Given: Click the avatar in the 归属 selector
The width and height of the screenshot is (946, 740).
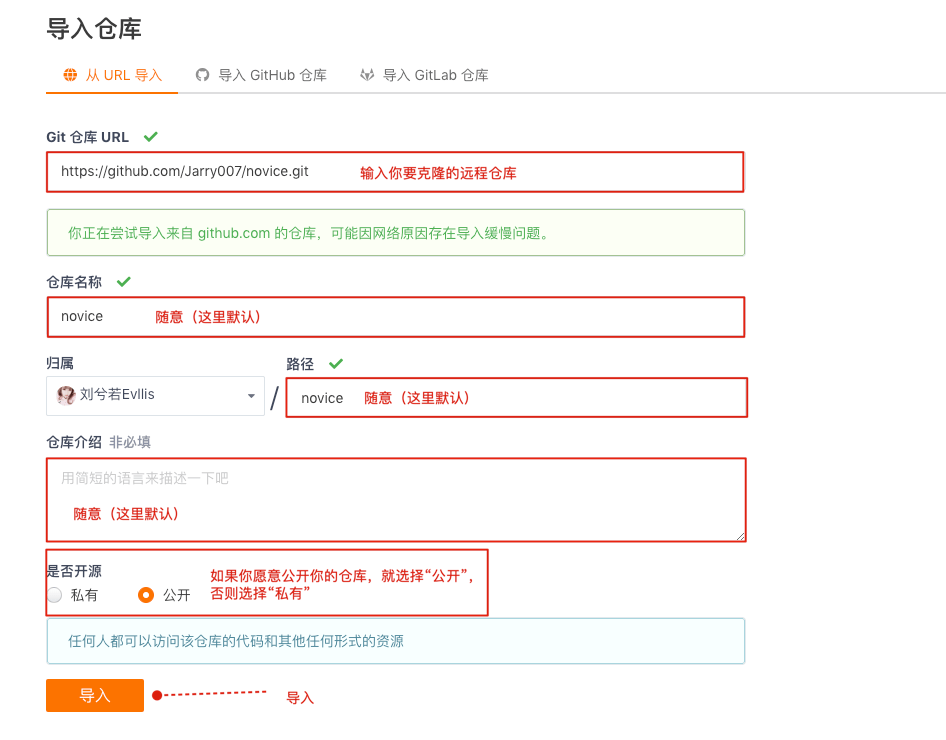Looking at the screenshot, I should 65,396.
